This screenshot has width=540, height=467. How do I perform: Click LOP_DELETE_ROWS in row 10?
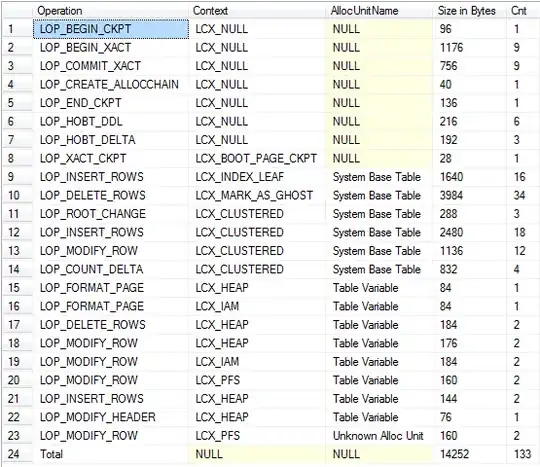[x=111, y=195]
